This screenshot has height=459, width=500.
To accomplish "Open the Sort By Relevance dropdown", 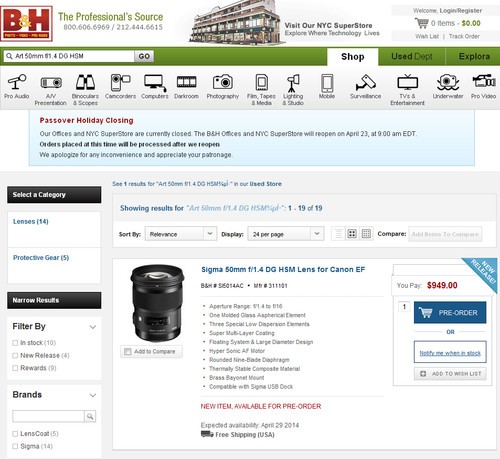I will click(x=181, y=234).
